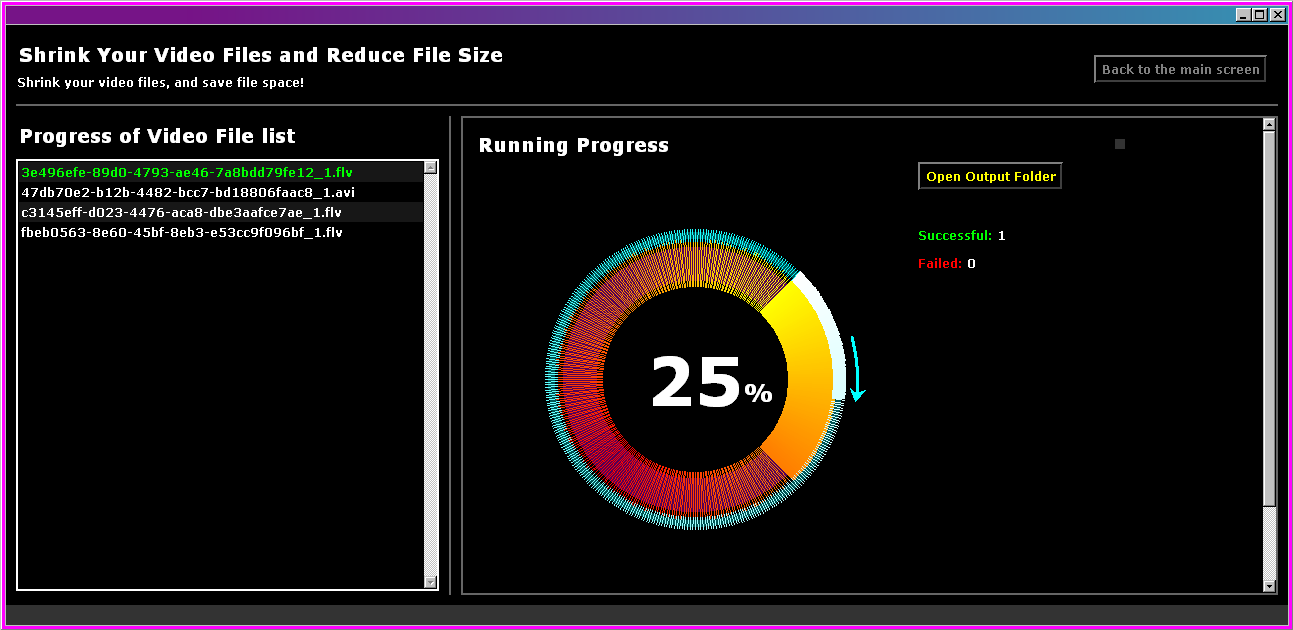Select file c3145eff-d023-4476-aca8-dbe3aafce7ae_1.flv

[x=220, y=212]
